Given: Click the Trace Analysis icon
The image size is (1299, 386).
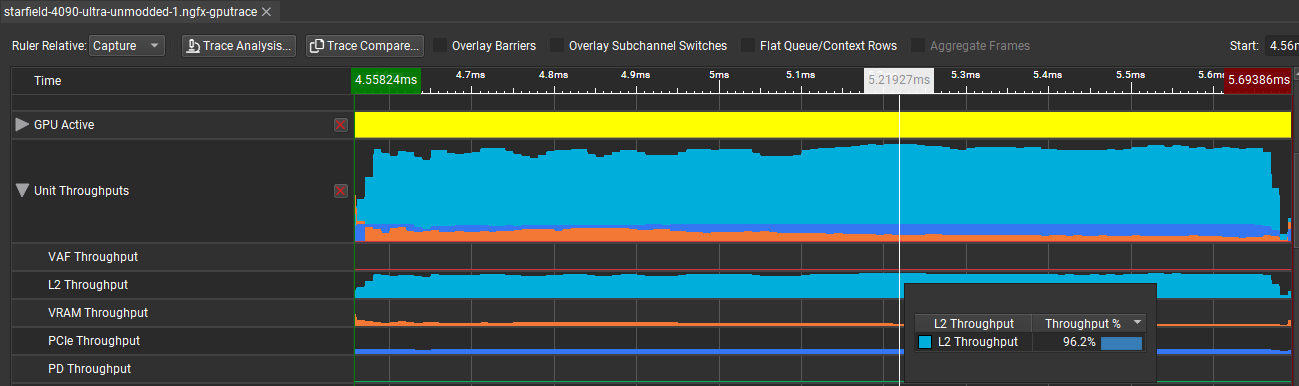Looking at the screenshot, I should pyautogui.click(x=194, y=46).
